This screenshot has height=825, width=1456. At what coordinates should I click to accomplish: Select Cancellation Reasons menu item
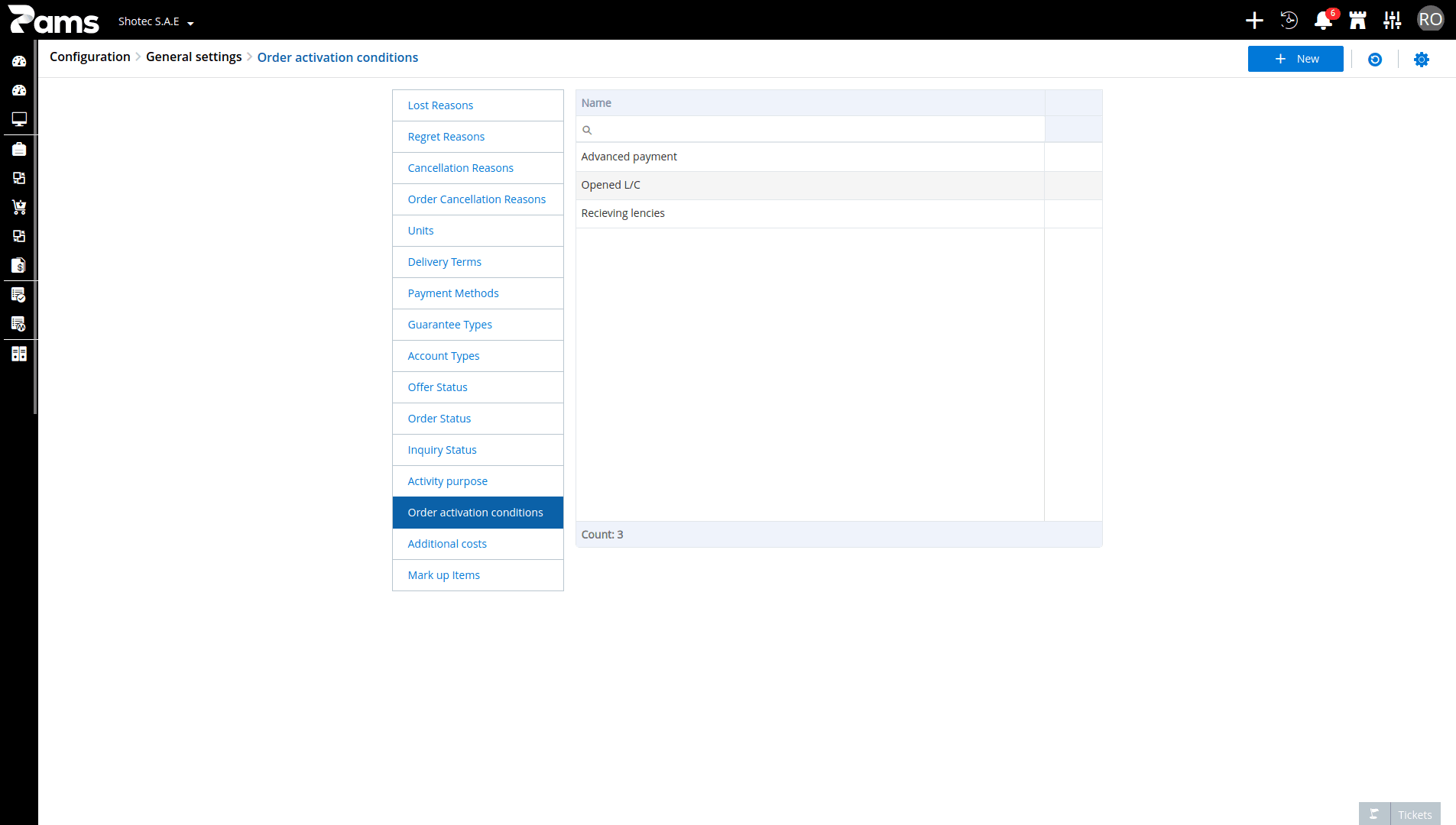click(478, 168)
